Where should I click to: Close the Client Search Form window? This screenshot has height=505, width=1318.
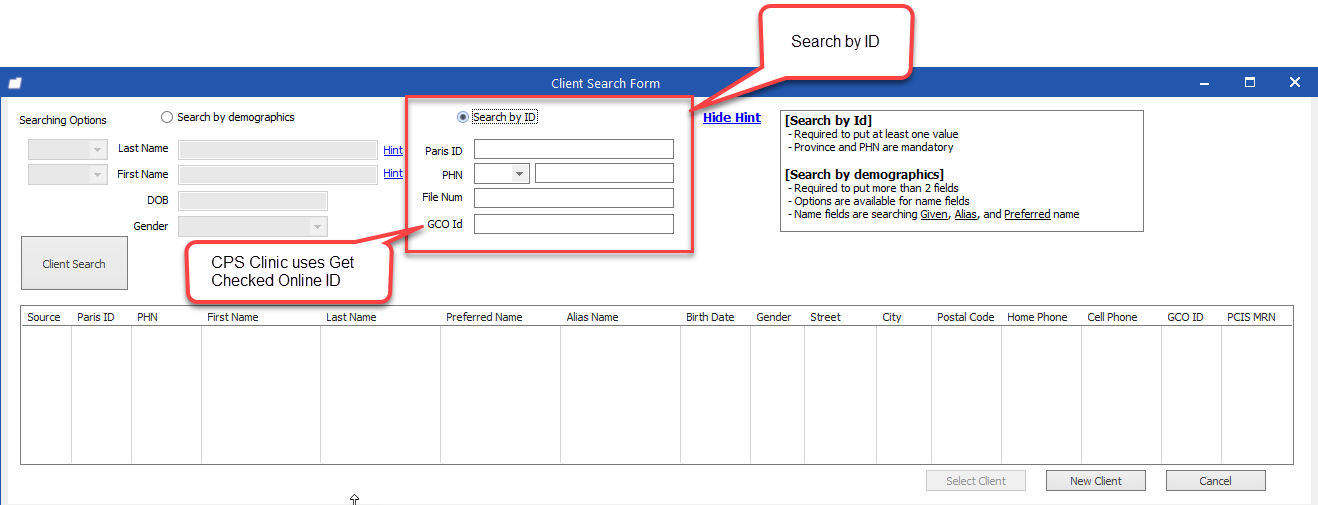(x=1295, y=83)
